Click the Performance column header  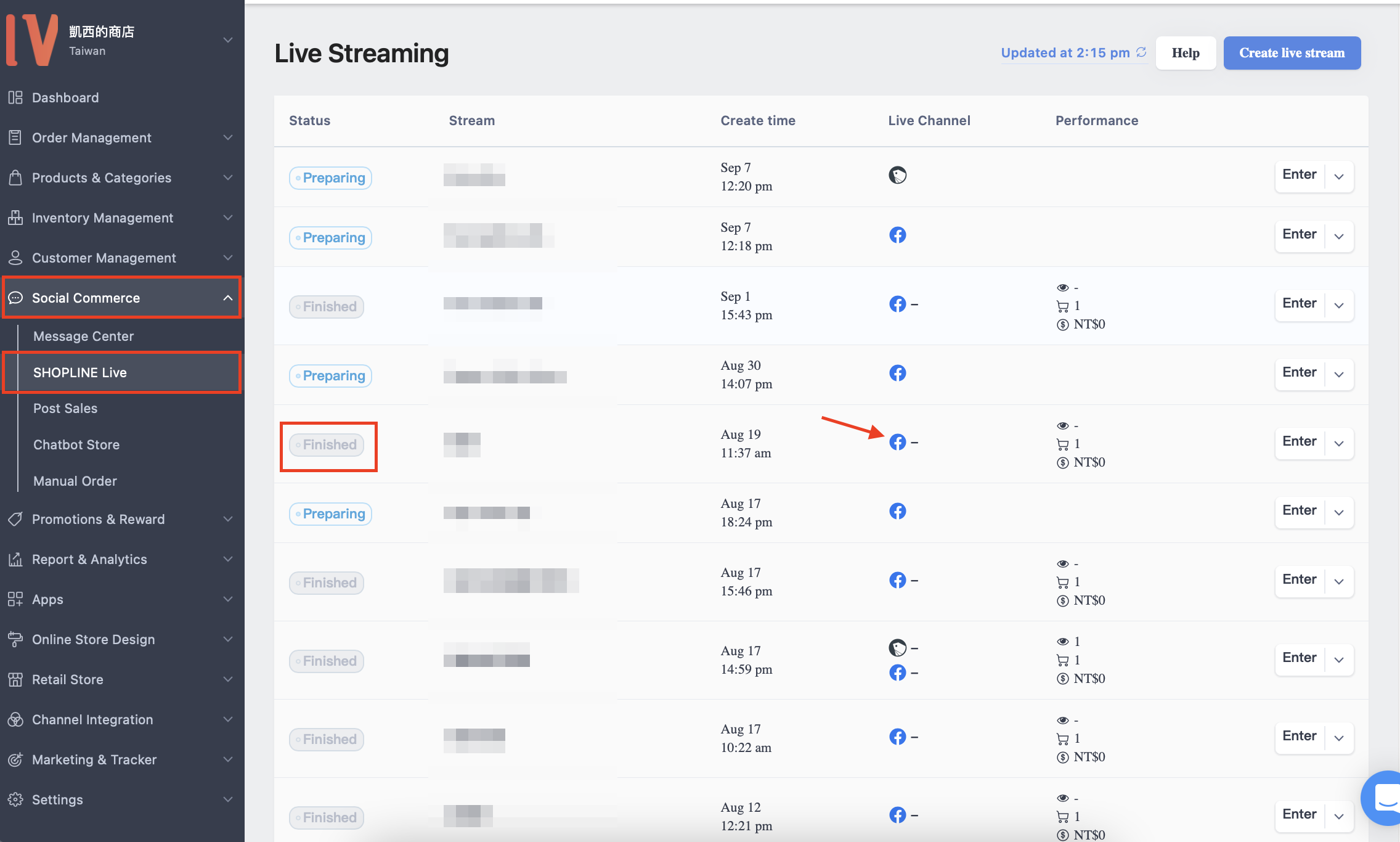[x=1097, y=121]
